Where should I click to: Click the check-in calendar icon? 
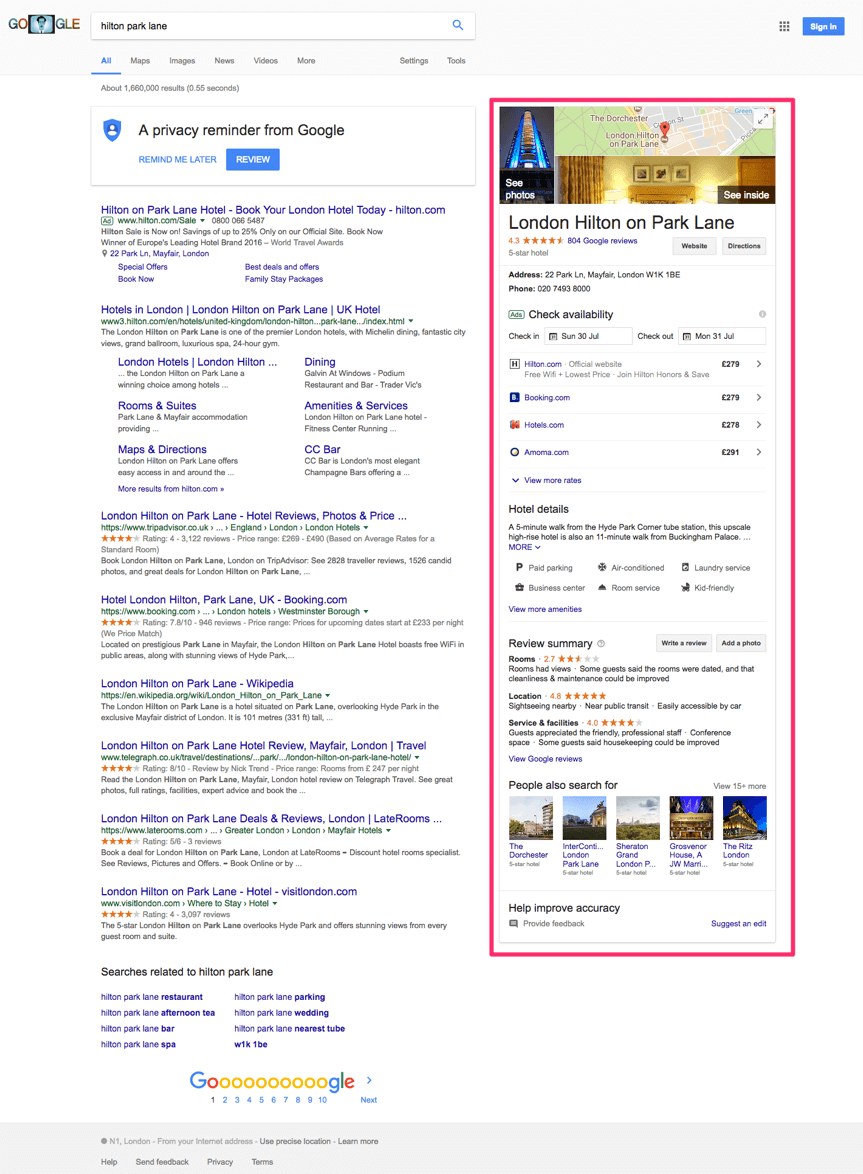tap(553, 336)
